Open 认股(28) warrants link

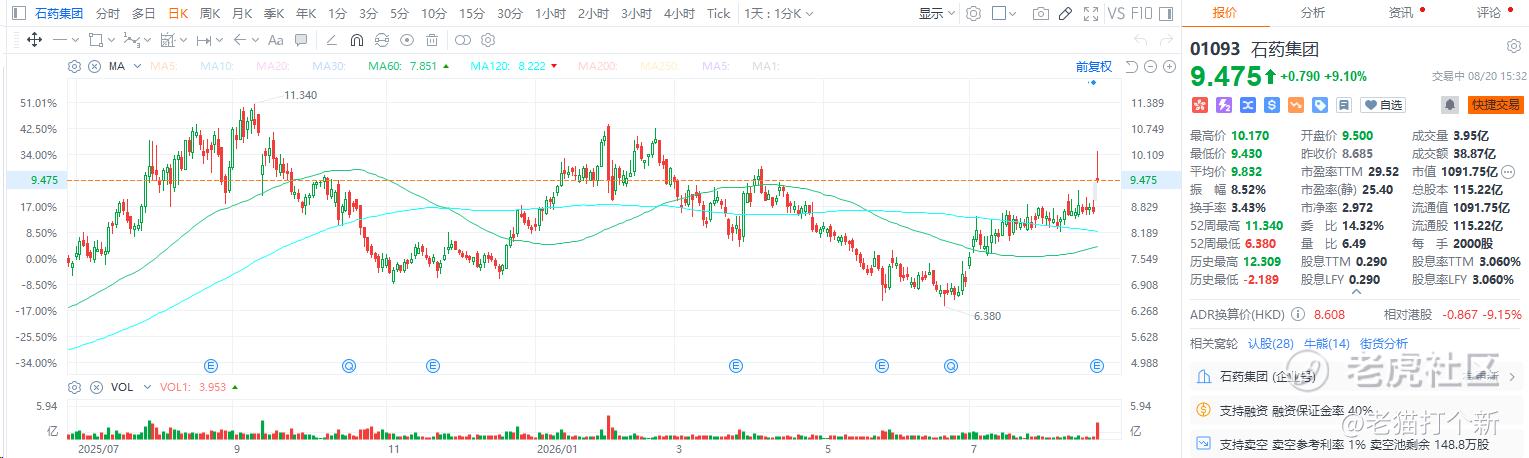coord(1270,344)
